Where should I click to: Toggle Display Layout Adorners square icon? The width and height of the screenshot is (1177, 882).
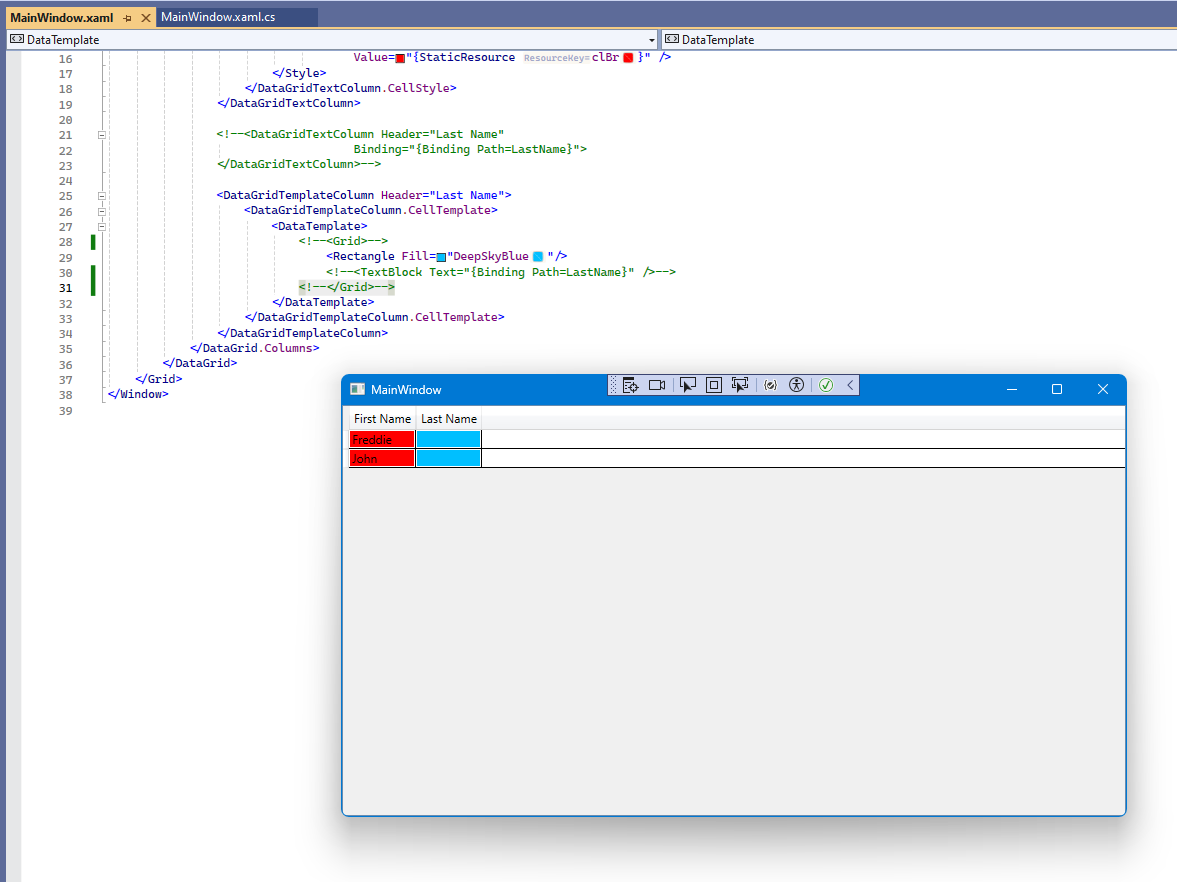tap(714, 385)
